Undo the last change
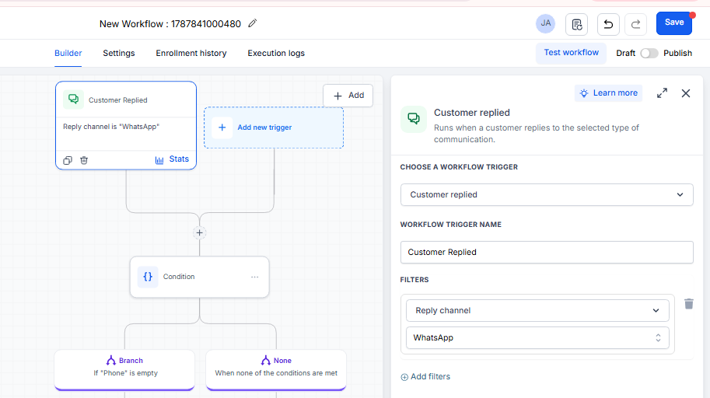The image size is (710, 398). [x=608, y=24]
